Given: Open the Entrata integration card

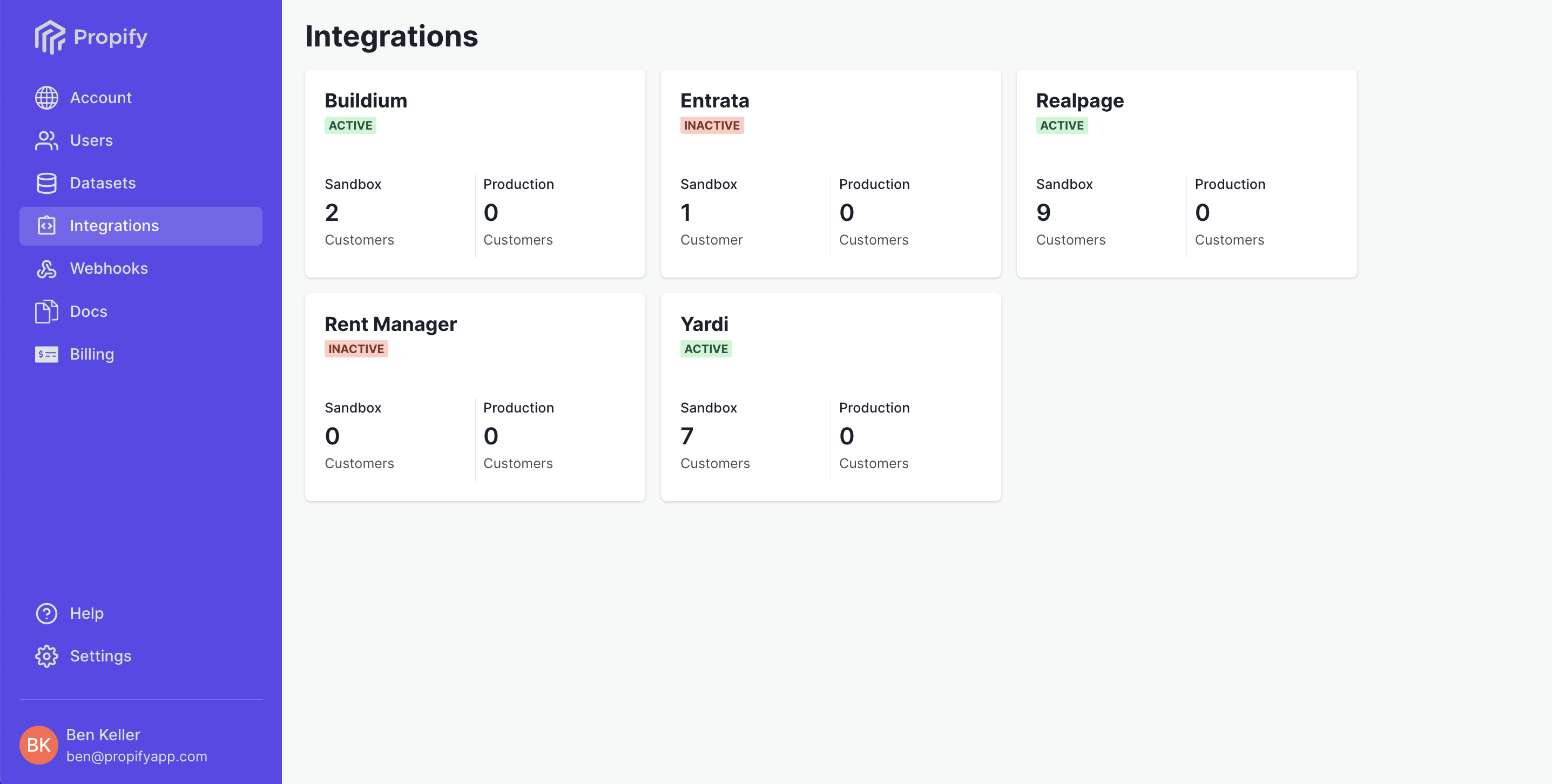Looking at the screenshot, I should pos(830,173).
